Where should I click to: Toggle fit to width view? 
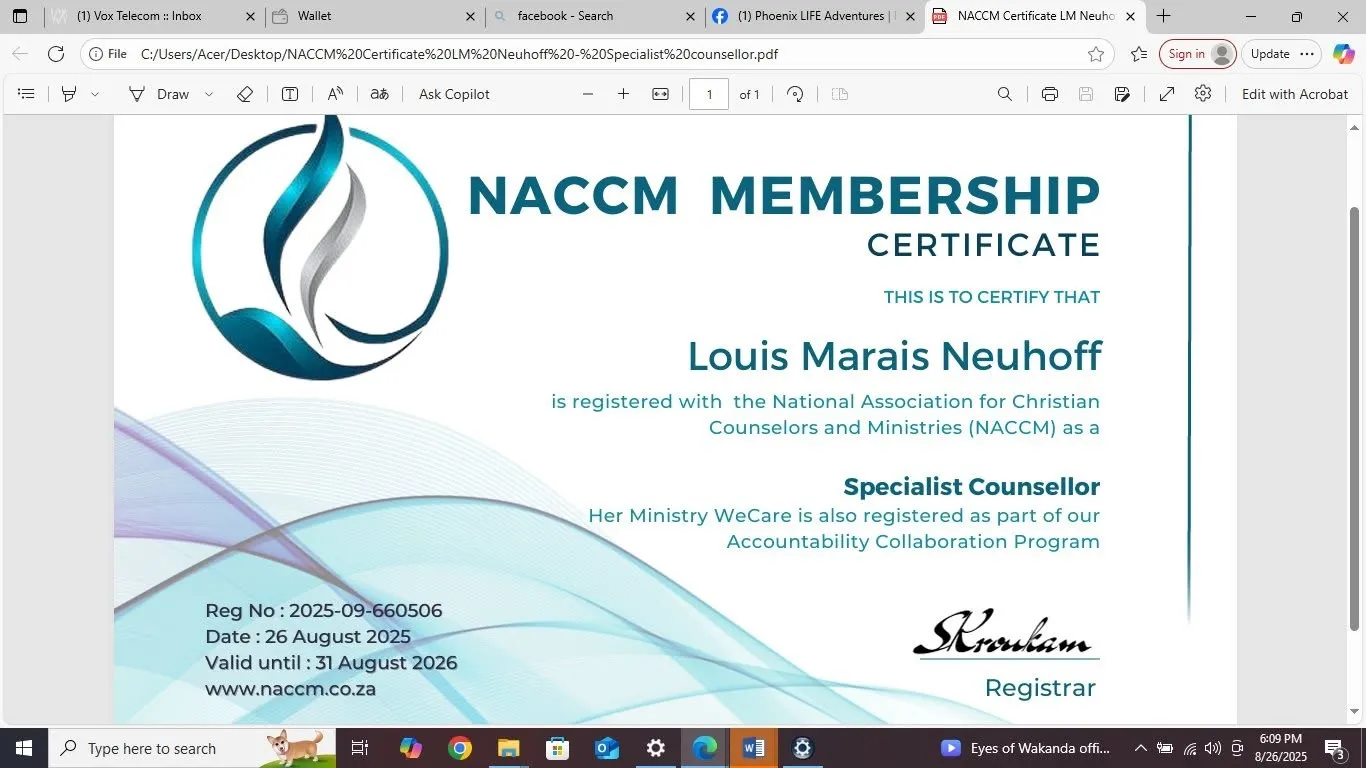coord(660,94)
